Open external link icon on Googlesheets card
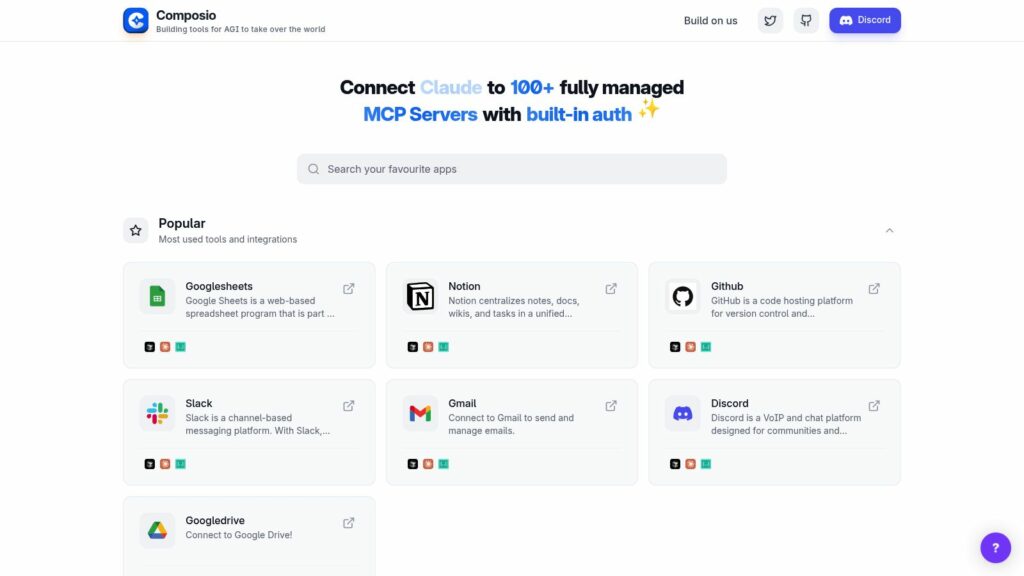Viewport: 1024px width, 576px height. (x=349, y=289)
